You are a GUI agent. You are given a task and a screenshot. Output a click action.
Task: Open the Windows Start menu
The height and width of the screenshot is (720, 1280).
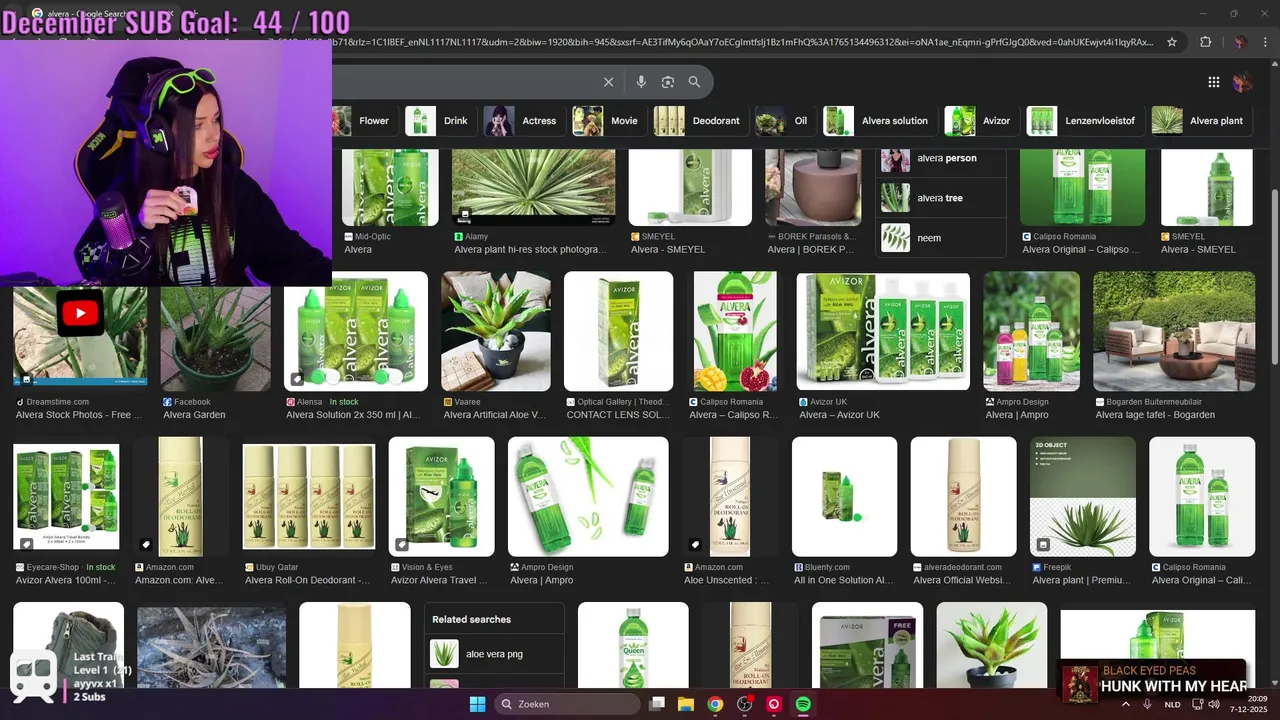[477, 704]
